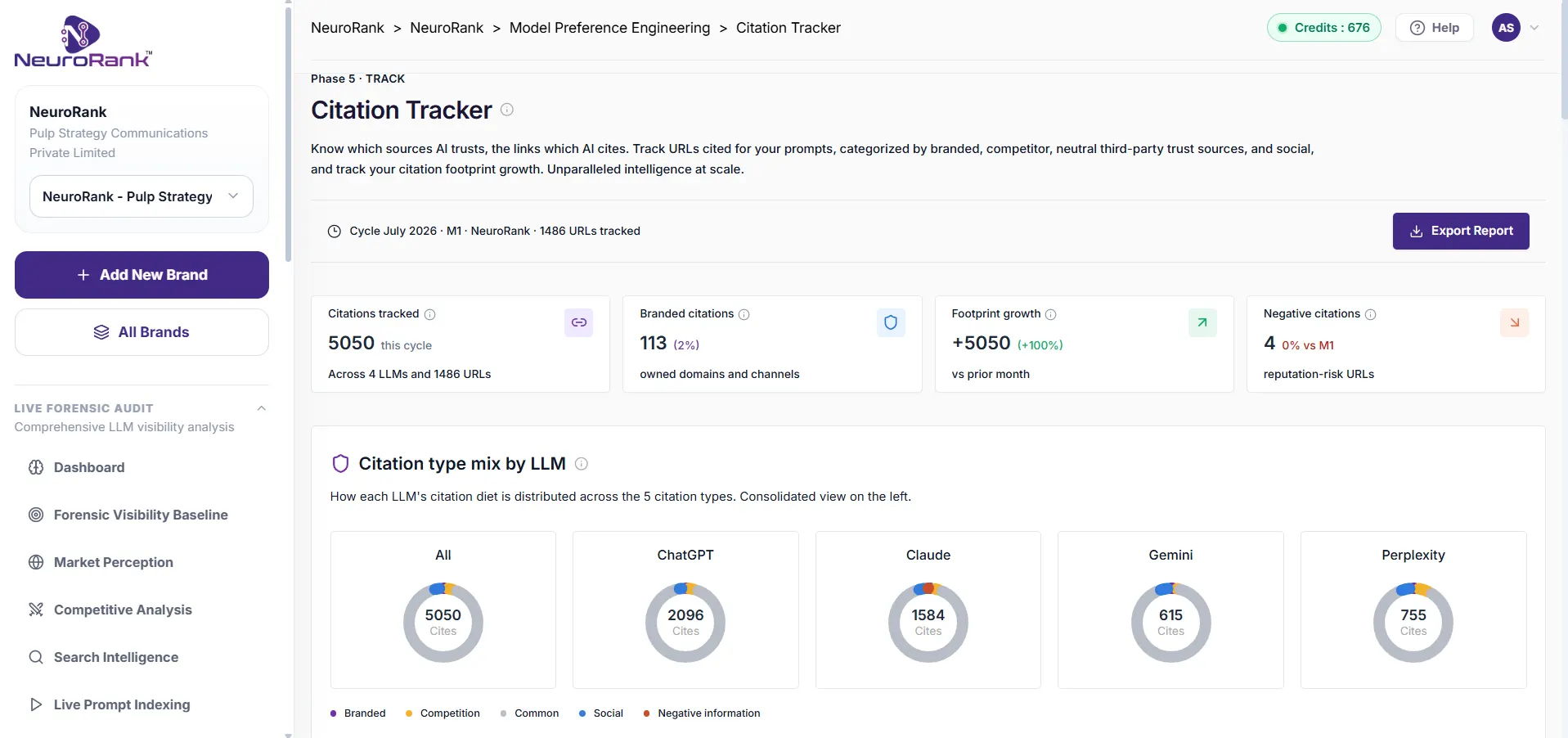
Task: Click the shield icon on Branded citations card
Action: [x=891, y=322]
